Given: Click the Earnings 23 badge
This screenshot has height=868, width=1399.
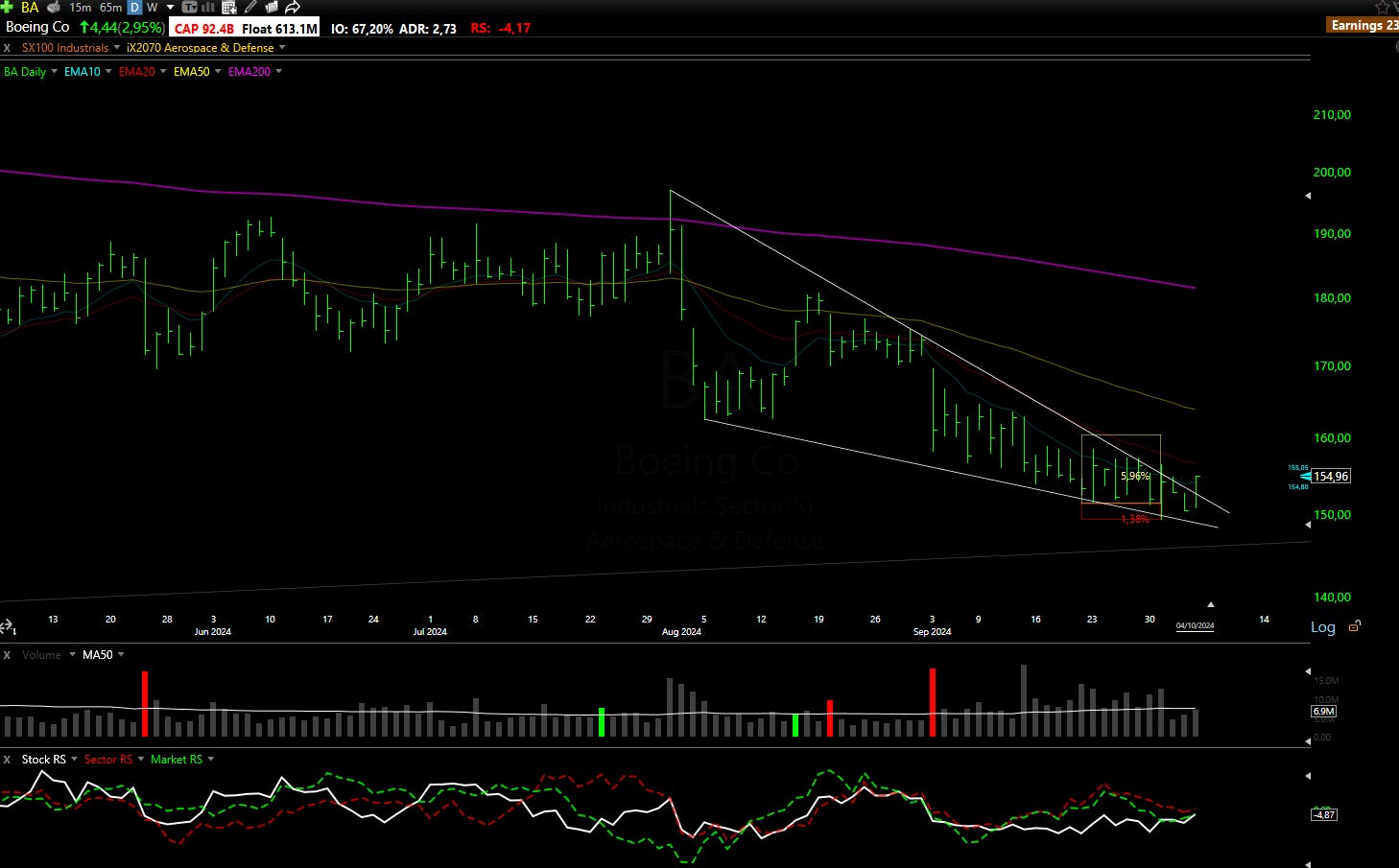Looking at the screenshot, I should [x=1363, y=25].
